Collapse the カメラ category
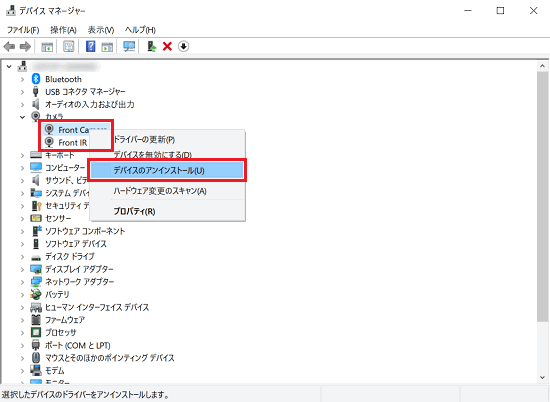 click(x=22, y=117)
